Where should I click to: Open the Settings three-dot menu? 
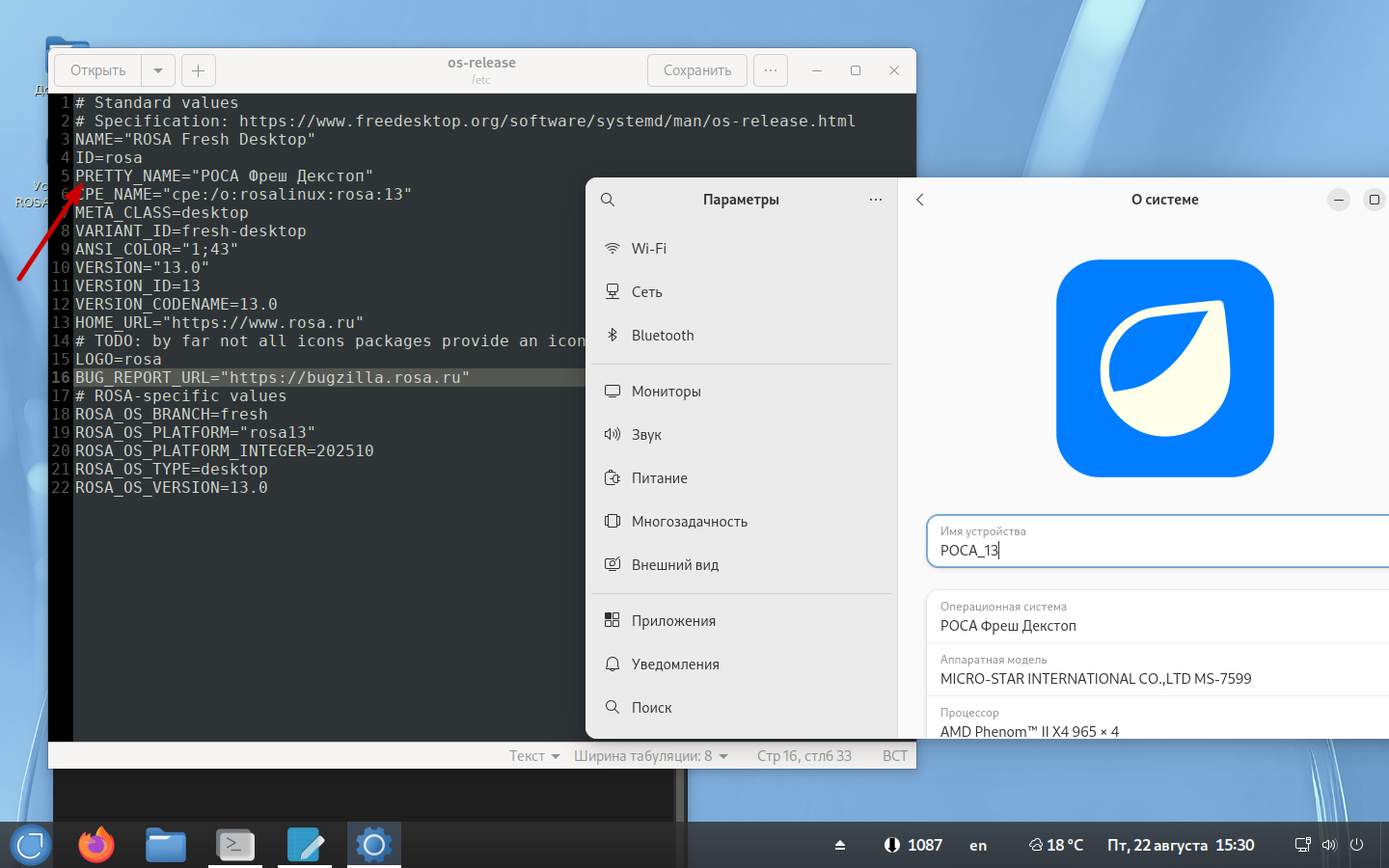(x=875, y=200)
